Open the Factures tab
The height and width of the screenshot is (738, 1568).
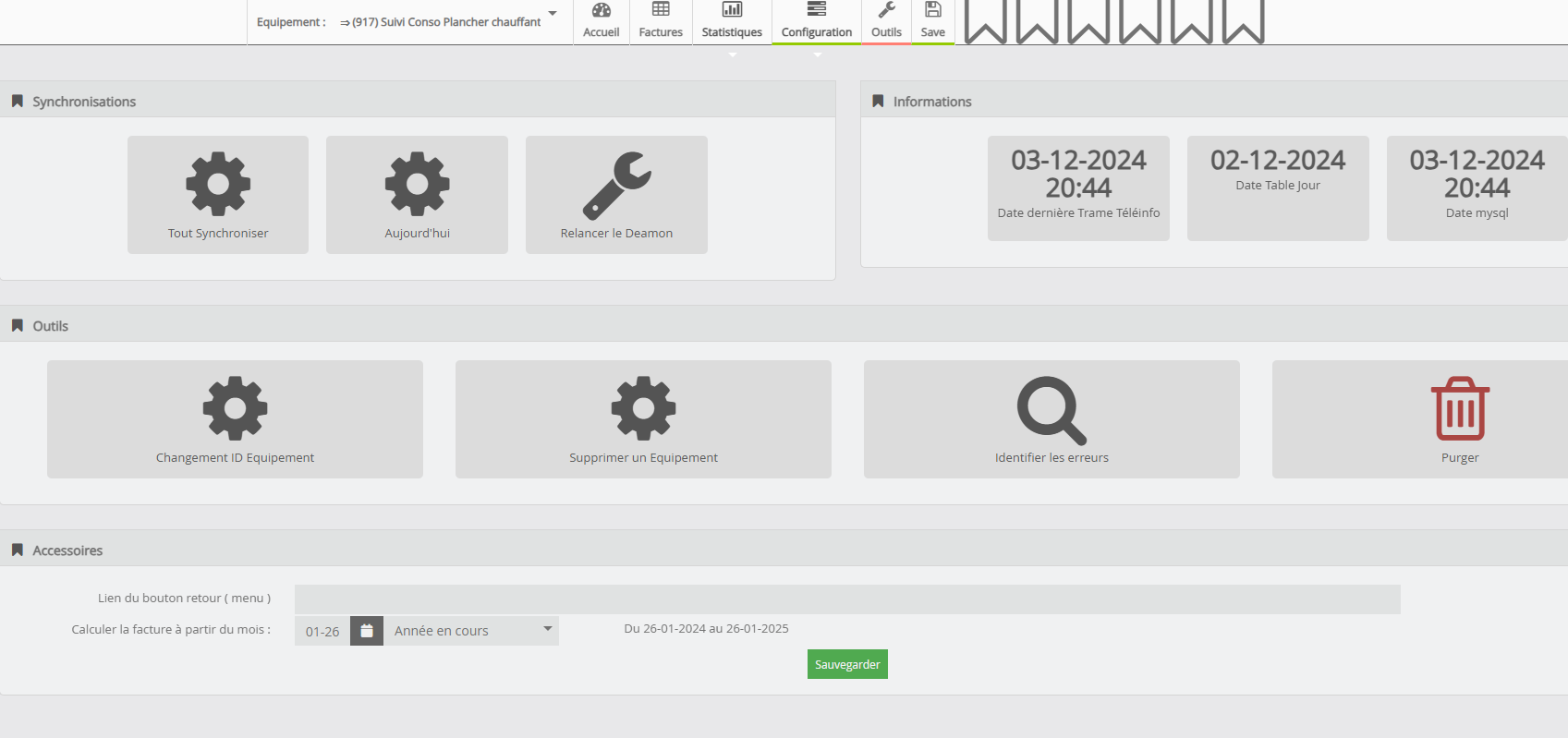tap(661, 21)
